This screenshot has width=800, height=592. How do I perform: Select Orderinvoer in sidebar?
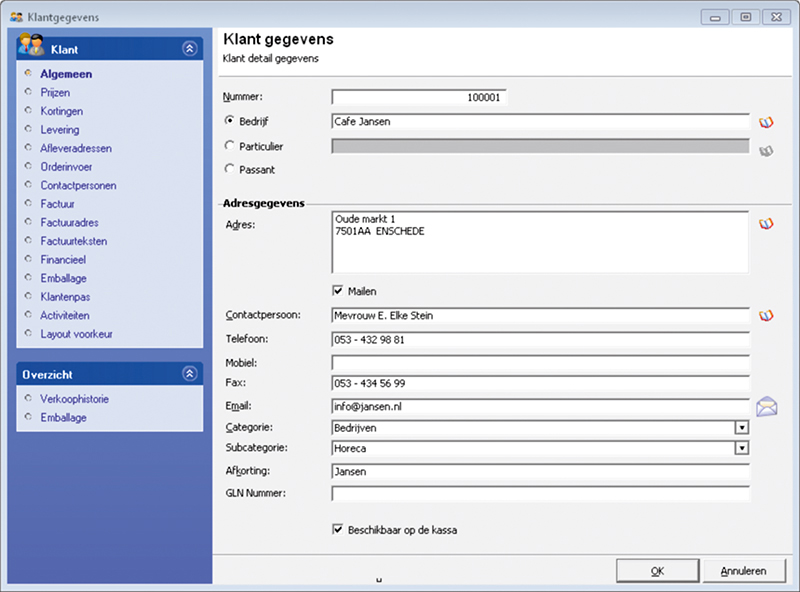point(66,167)
